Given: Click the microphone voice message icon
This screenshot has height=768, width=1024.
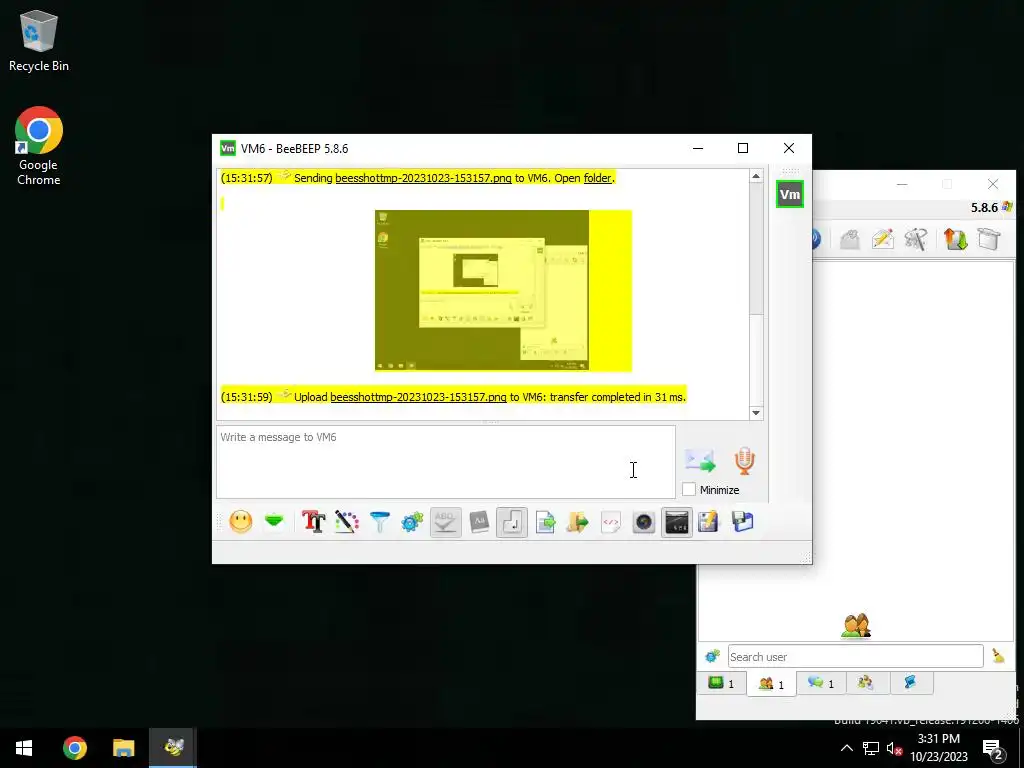Looking at the screenshot, I should (x=744, y=460).
